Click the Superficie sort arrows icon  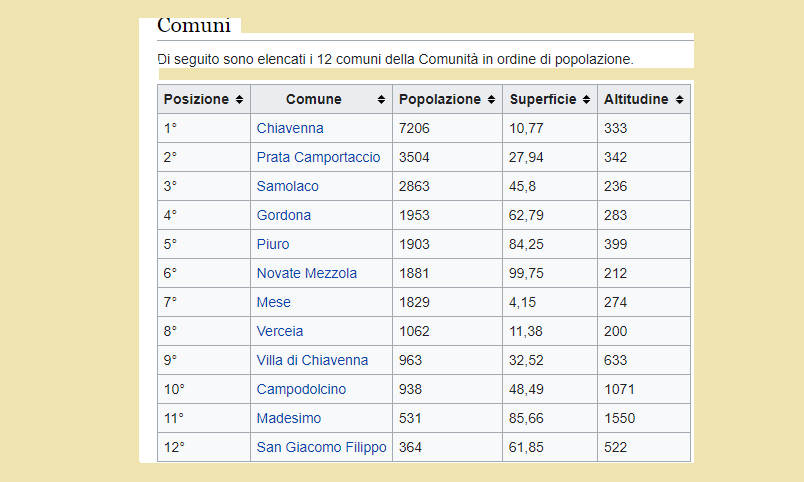click(x=587, y=99)
